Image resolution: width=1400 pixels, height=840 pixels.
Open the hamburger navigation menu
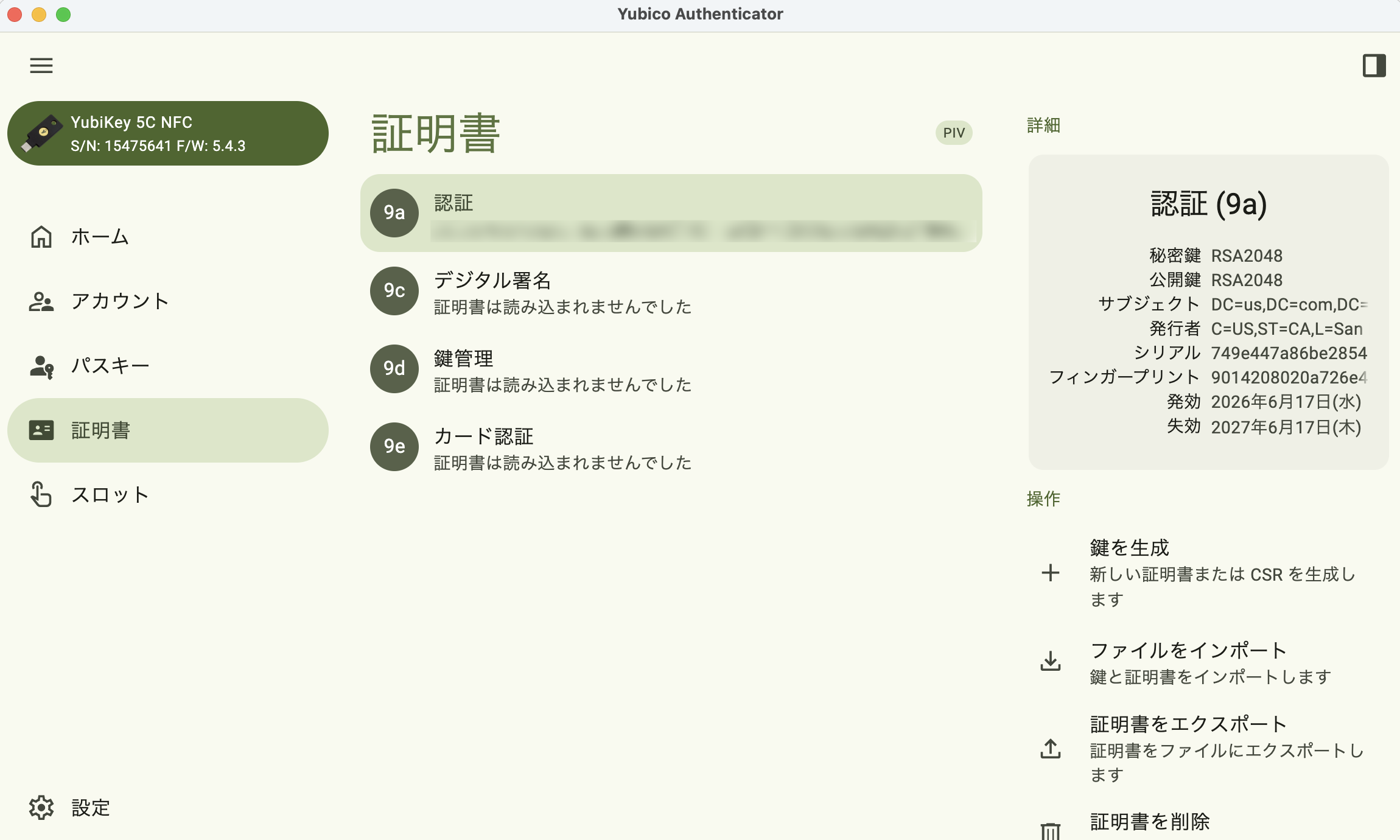coord(41,65)
